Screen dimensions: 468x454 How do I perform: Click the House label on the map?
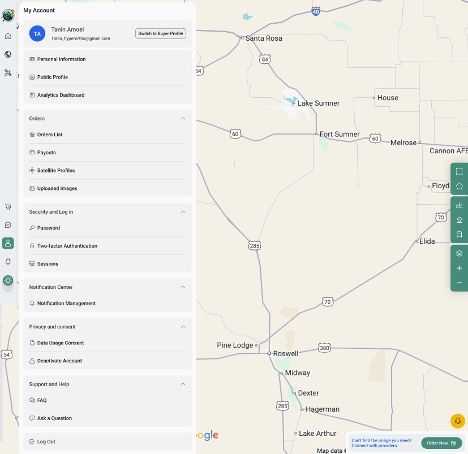coord(388,98)
